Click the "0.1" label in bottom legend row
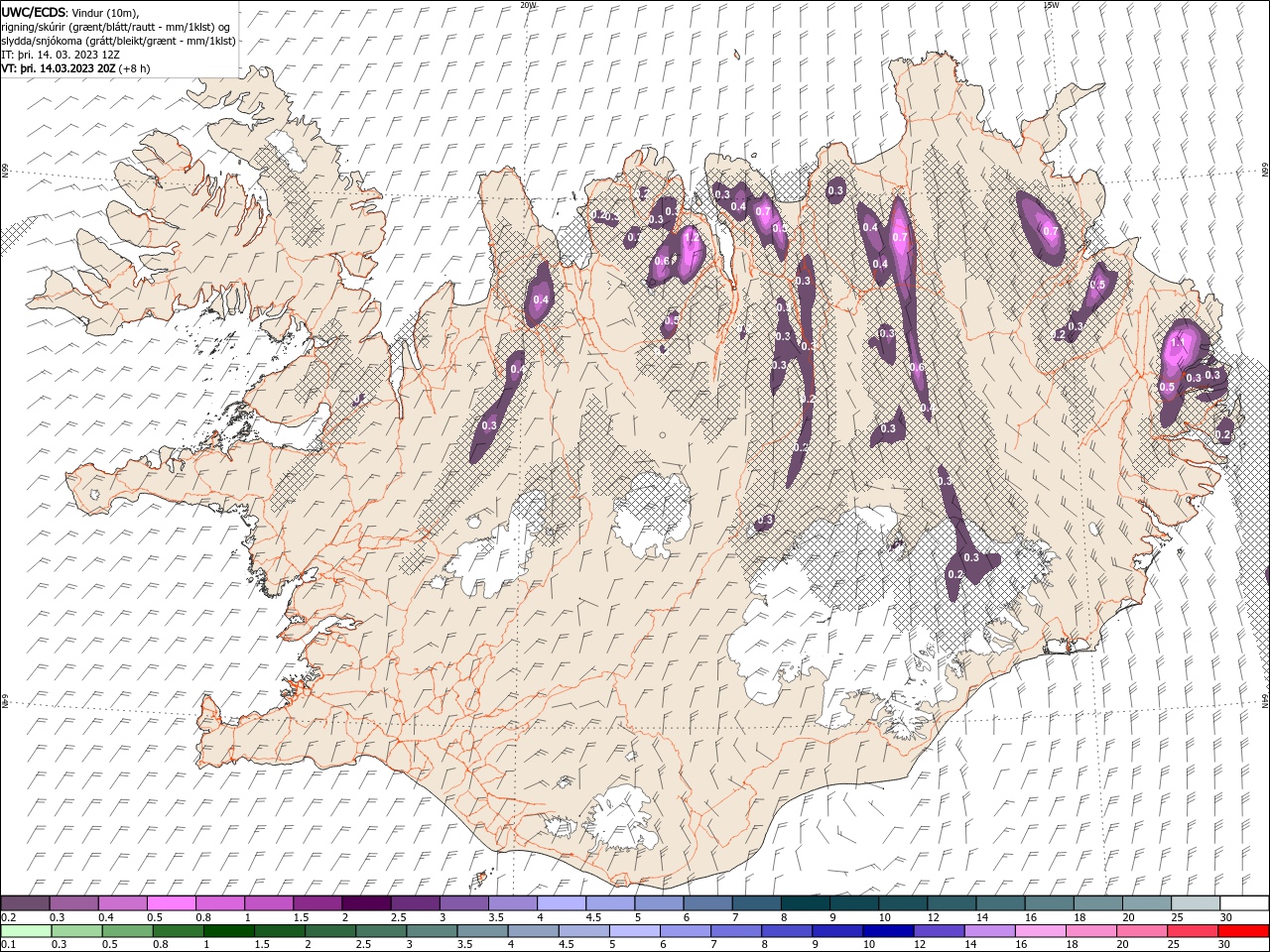Image resolution: width=1270 pixels, height=952 pixels. (8, 946)
